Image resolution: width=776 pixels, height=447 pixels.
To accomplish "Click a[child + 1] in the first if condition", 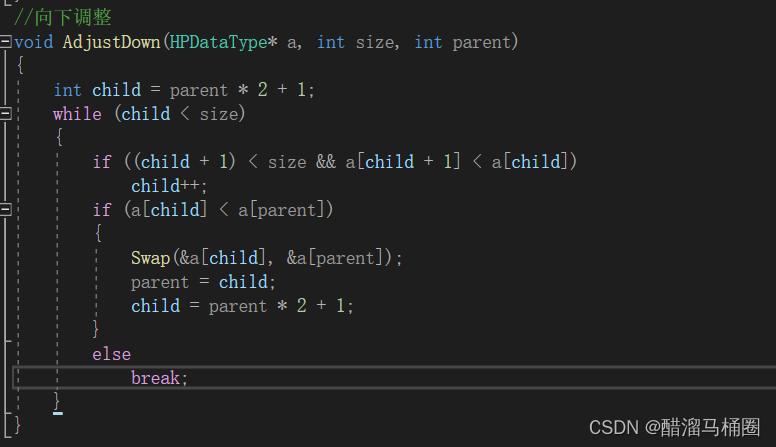I will [x=403, y=162].
